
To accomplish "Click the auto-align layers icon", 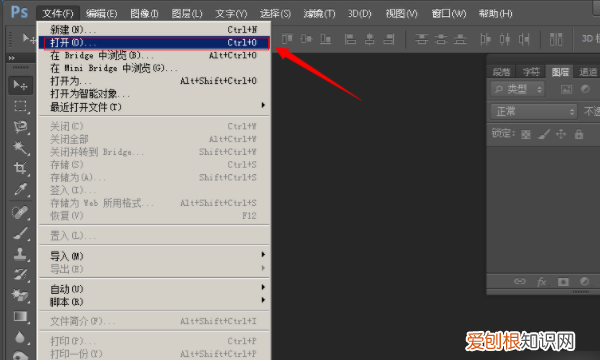I will [x=556, y=39].
